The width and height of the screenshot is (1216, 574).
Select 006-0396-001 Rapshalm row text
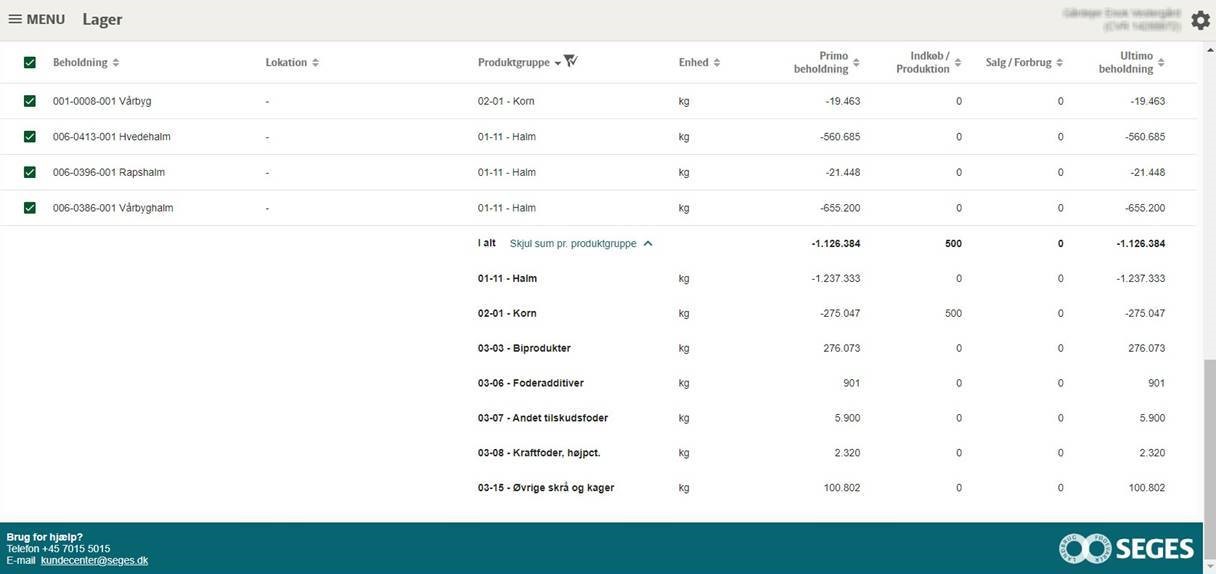[109, 172]
